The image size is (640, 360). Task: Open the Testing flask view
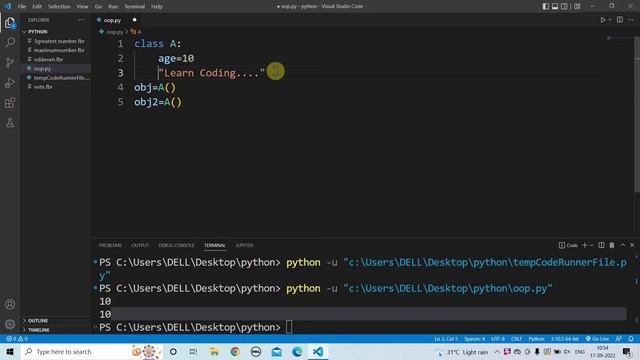(x=10, y=122)
